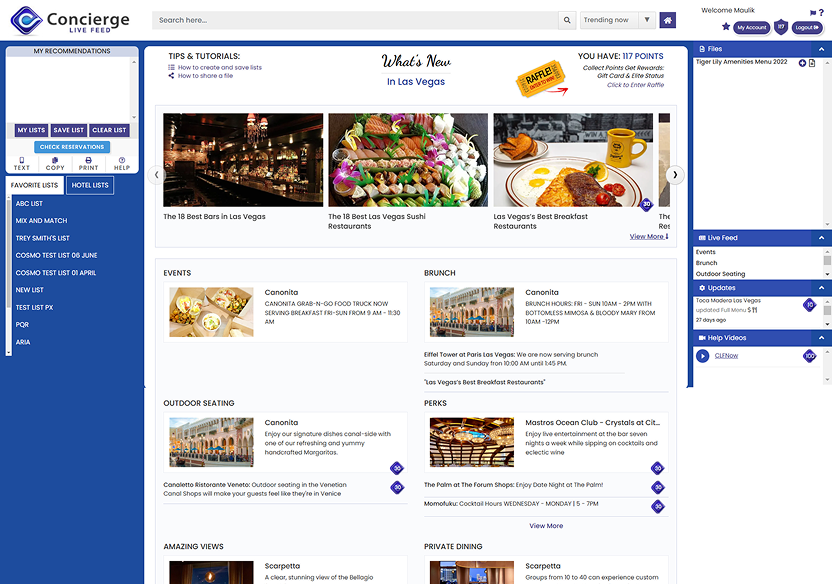Click points badge on breakfast restaurants image
The image size is (832, 584).
pos(646,204)
